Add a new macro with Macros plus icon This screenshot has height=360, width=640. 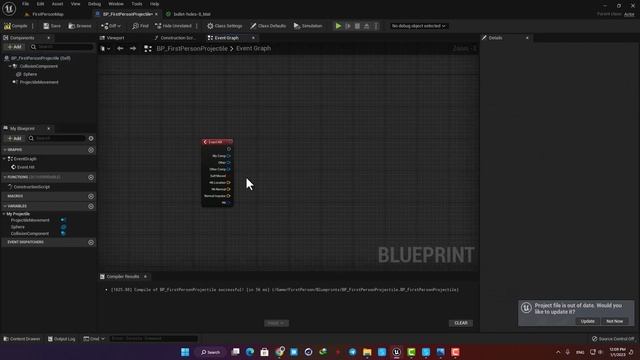[x=91, y=196]
